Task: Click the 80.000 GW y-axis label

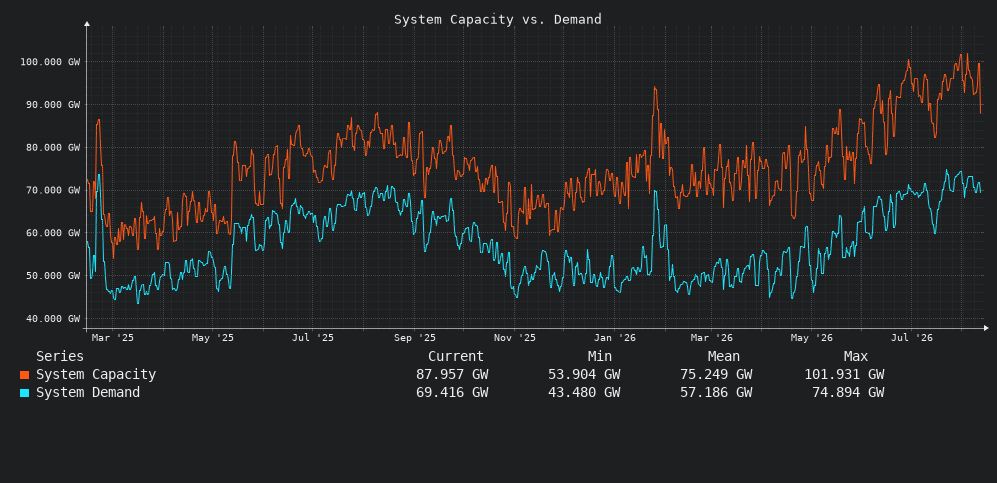Action: point(53,147)
